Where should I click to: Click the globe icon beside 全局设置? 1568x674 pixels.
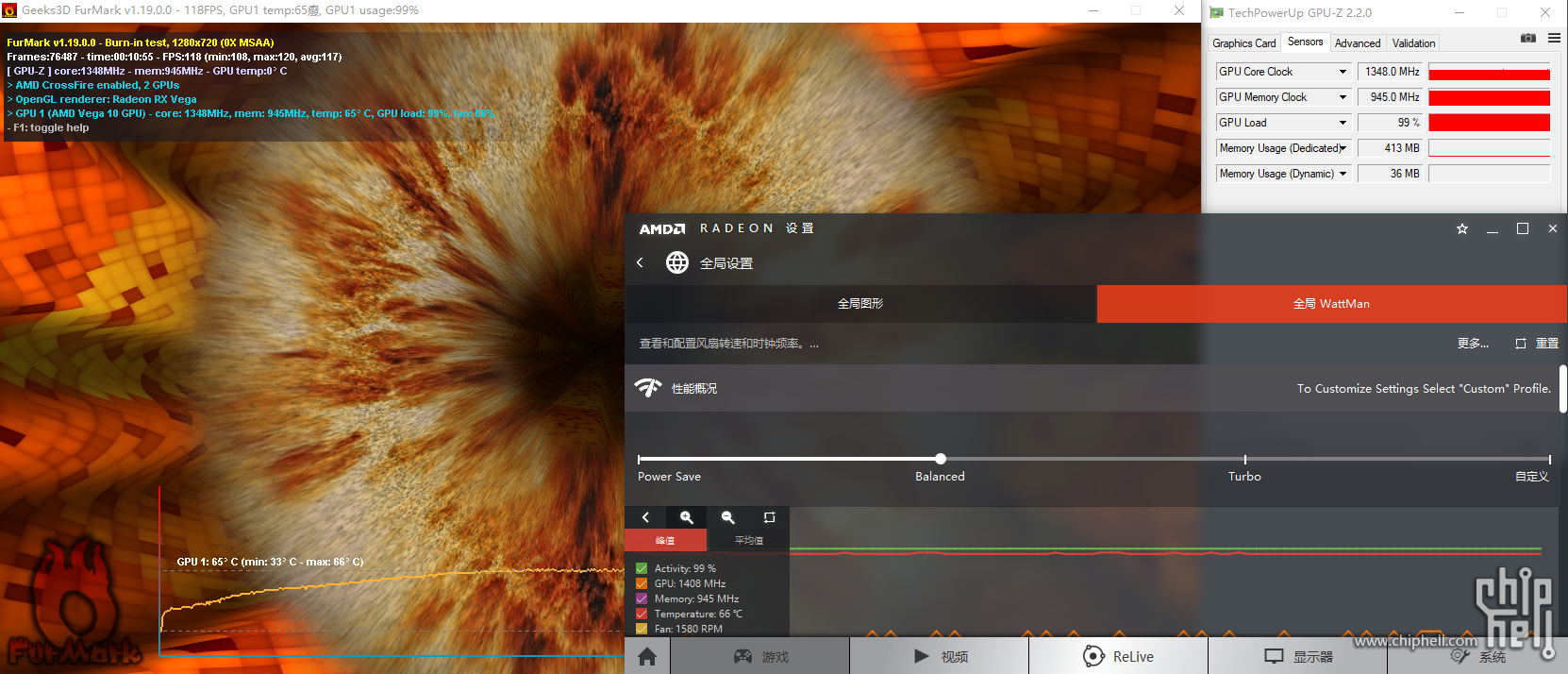pyautogui.click(x=677, y=262)
